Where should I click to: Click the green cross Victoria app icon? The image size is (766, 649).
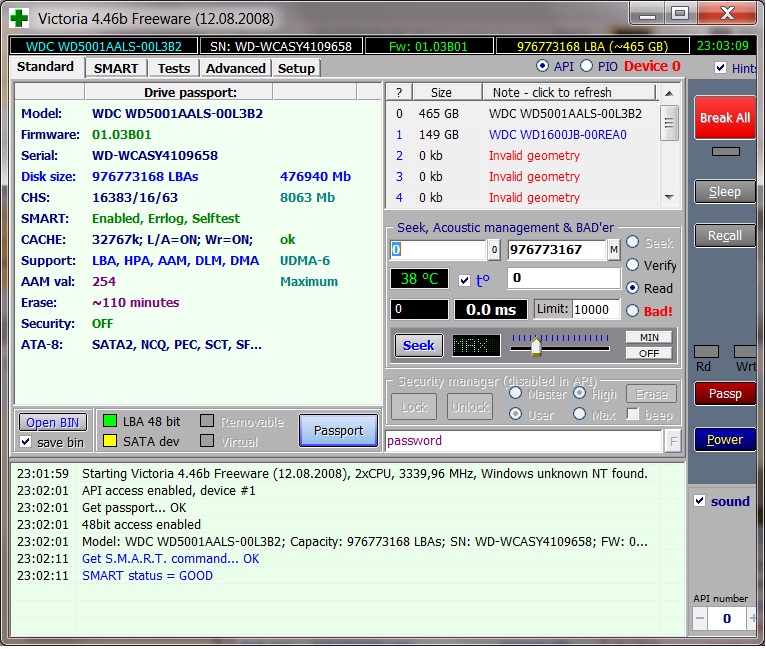(19, 19)
